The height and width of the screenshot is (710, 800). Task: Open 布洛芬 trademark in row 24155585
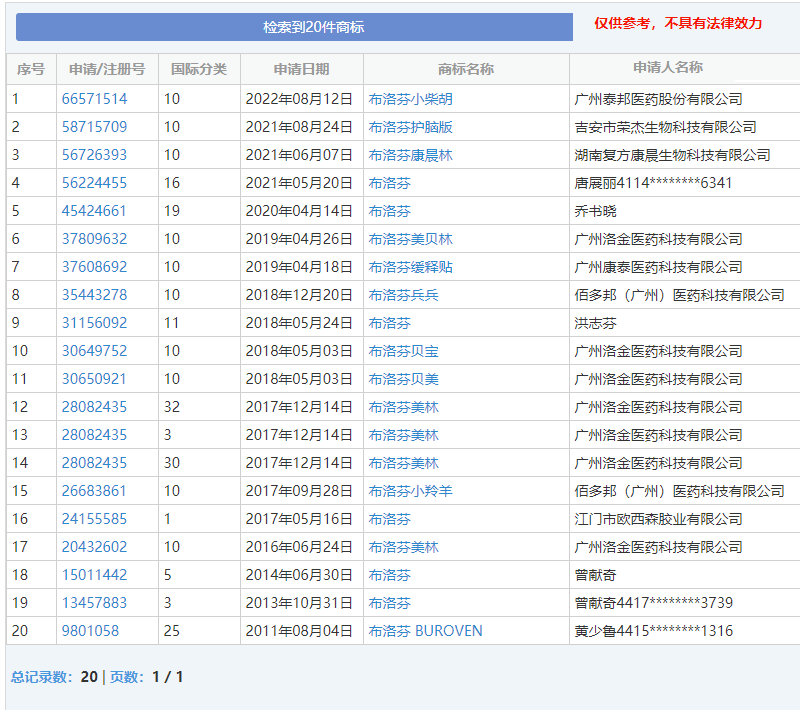click(390, 519)
